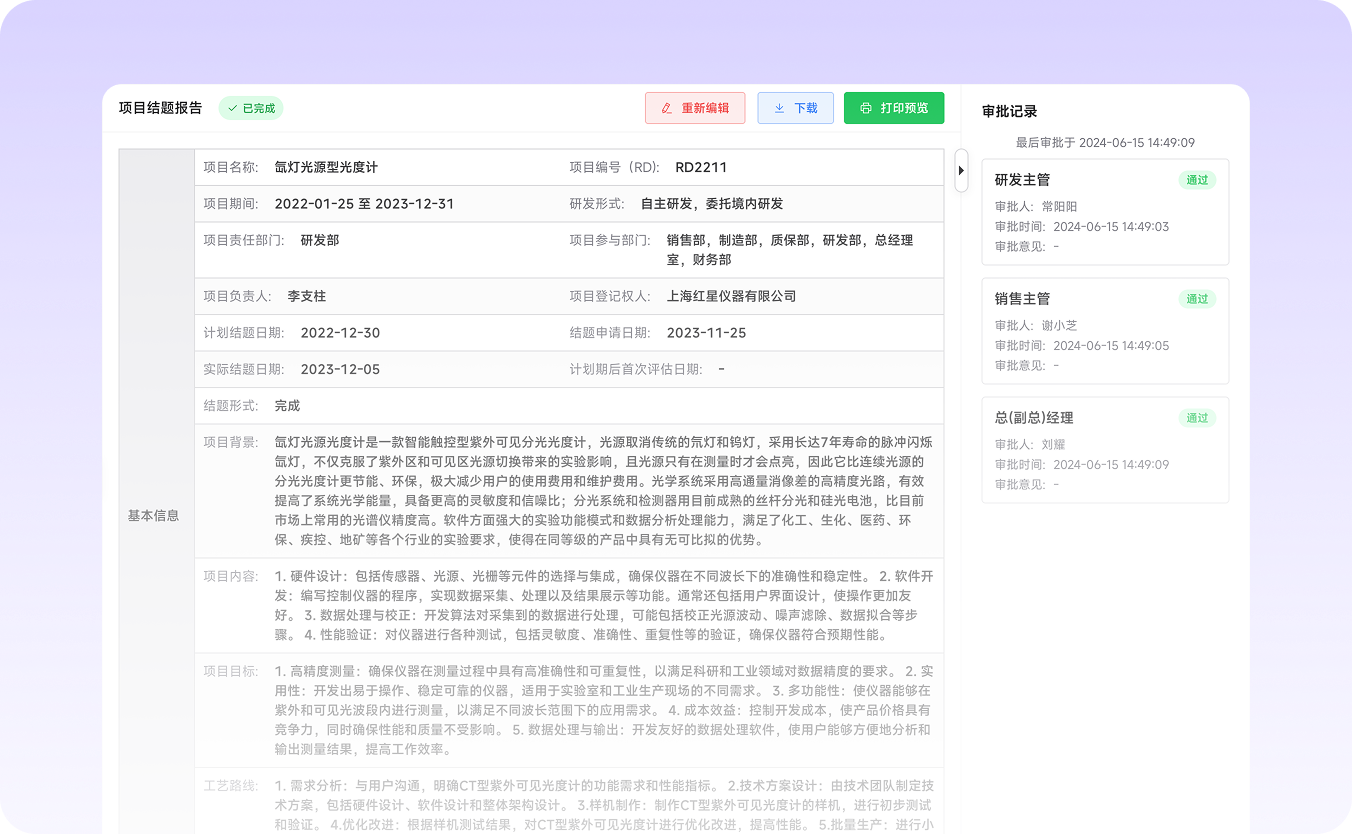The width and height of the screenshot is (1352, 834).
Task: Click the pencil icon in 重新编辑
Action: [666, 108]
